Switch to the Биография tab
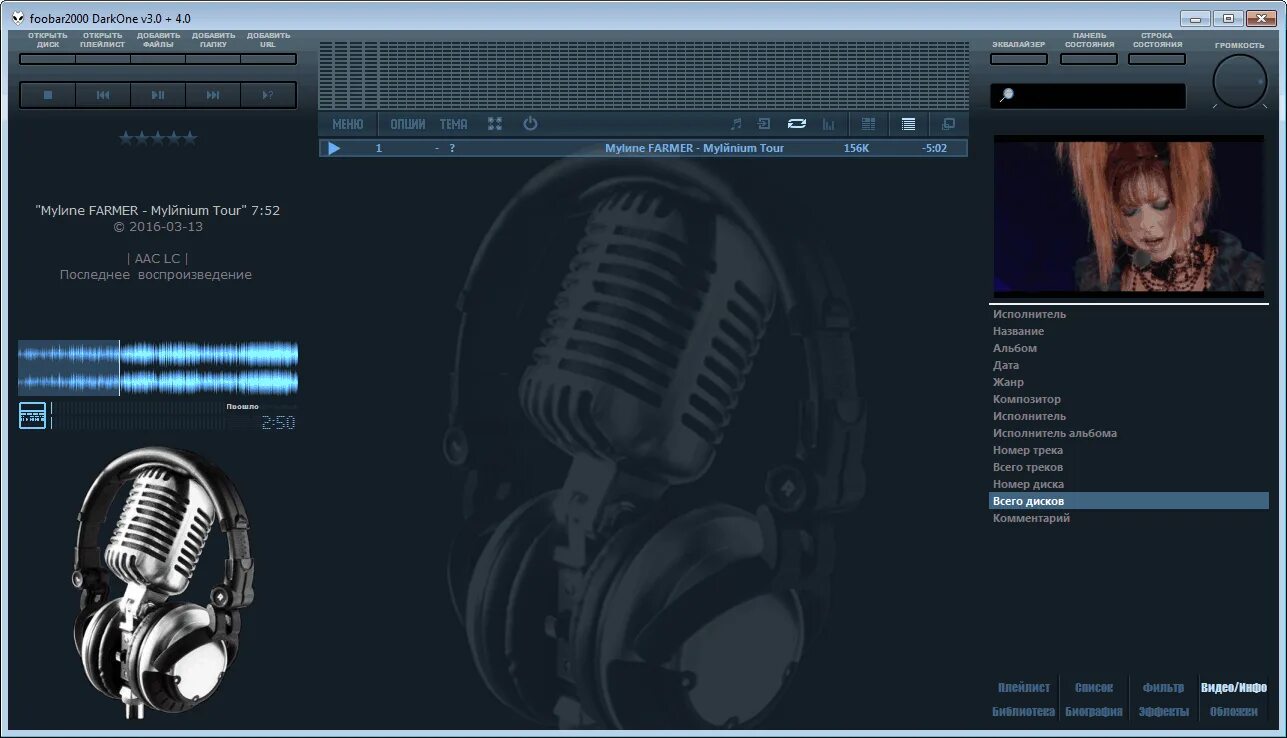1287x738 pixels. click(1094, 712)
